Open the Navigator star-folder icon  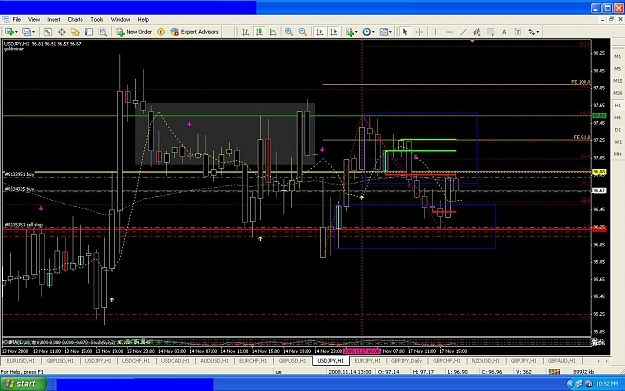[75, 32]
